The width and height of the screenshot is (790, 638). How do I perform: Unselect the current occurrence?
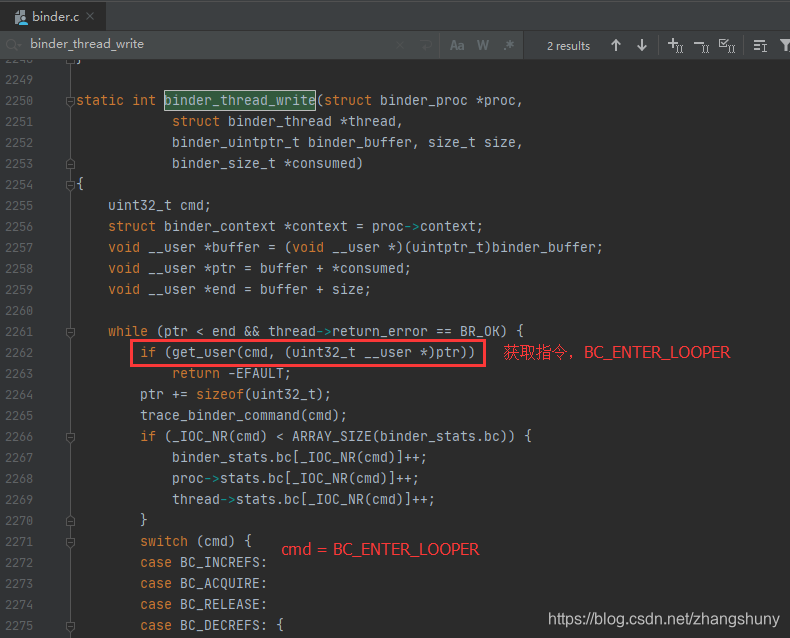pyautogui.click(x=701, y=46)
